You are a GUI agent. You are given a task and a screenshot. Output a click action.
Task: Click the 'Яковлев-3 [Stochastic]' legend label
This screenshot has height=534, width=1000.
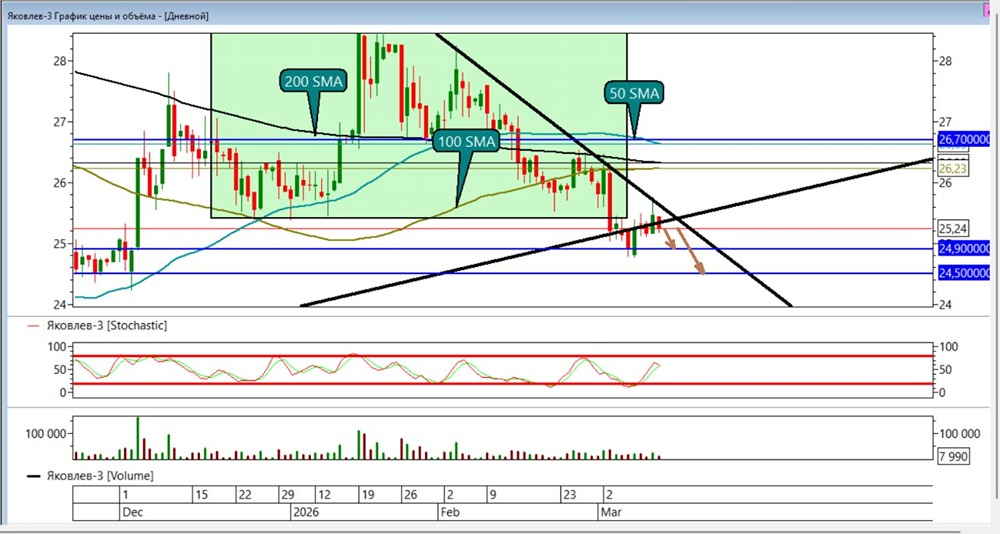point(107,325)
